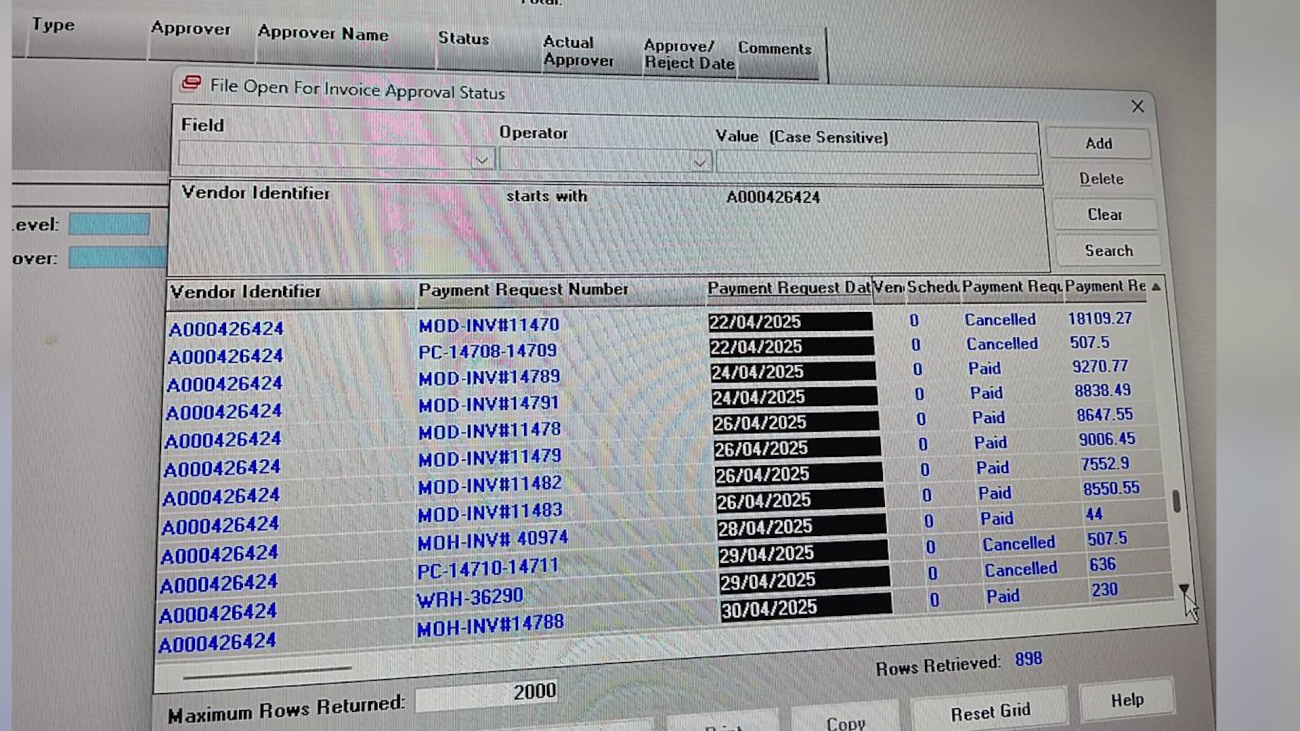Click the date 28/04/2025 cell
Image resolution: width=1300 pixels, height=731 pixels.
(801, 526)
